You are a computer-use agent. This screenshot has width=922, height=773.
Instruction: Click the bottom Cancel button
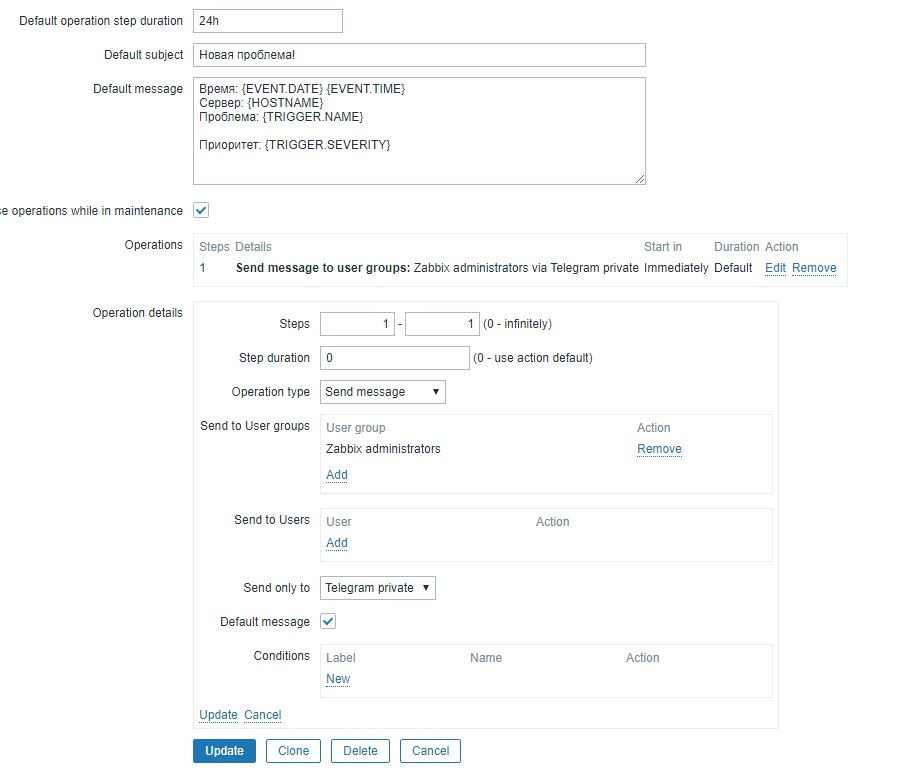tap(430, 751)
